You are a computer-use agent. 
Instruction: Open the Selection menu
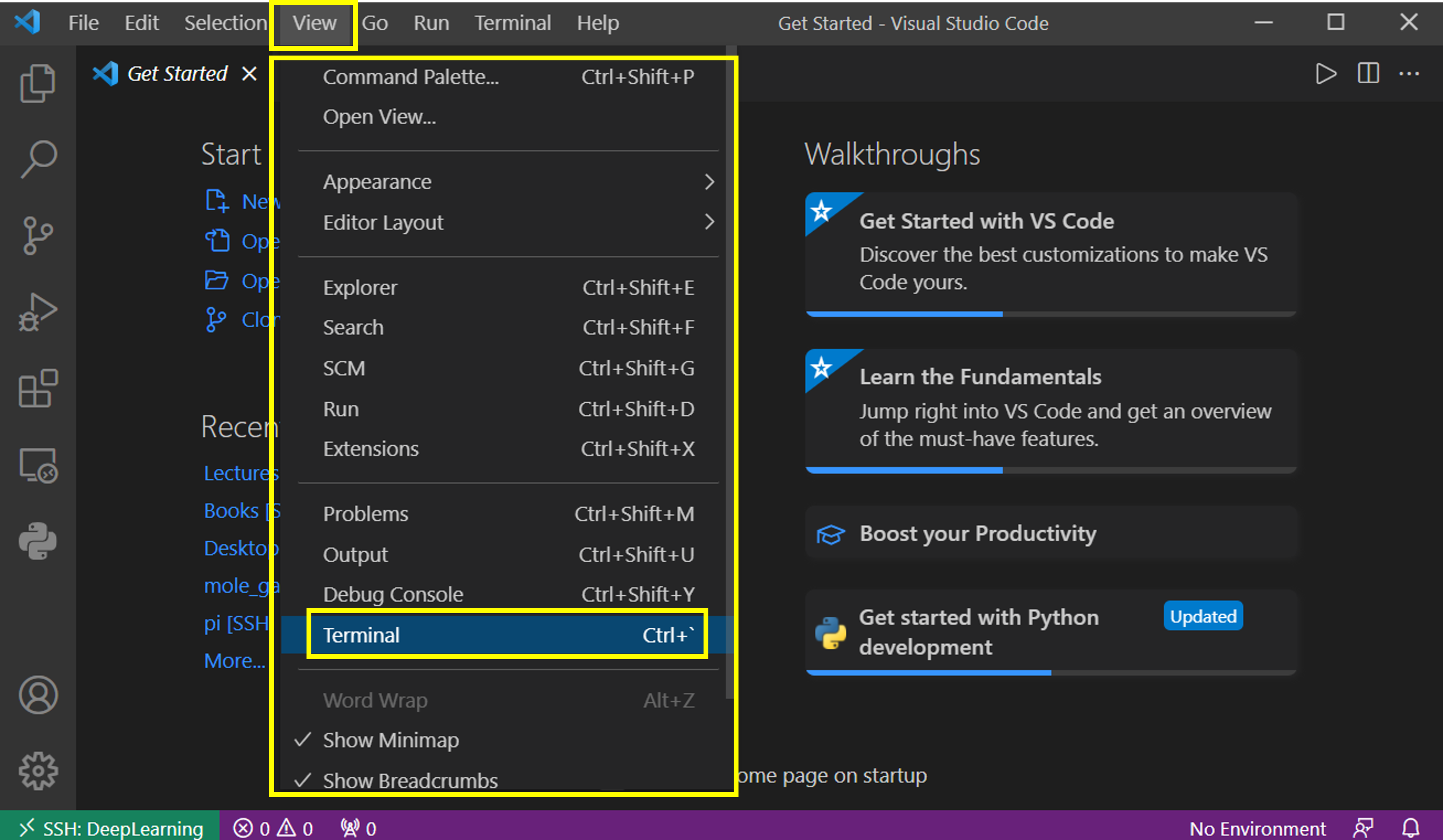[x=226, y=23]
